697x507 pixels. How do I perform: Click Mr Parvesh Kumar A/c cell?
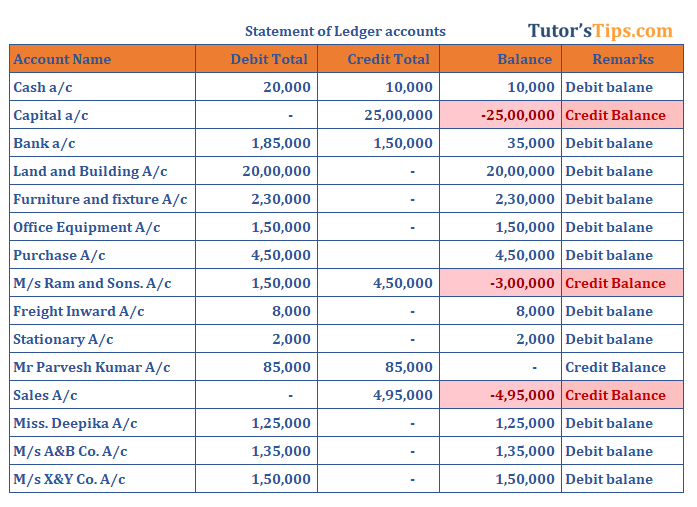pyautogui.click(x=102, y=367)
